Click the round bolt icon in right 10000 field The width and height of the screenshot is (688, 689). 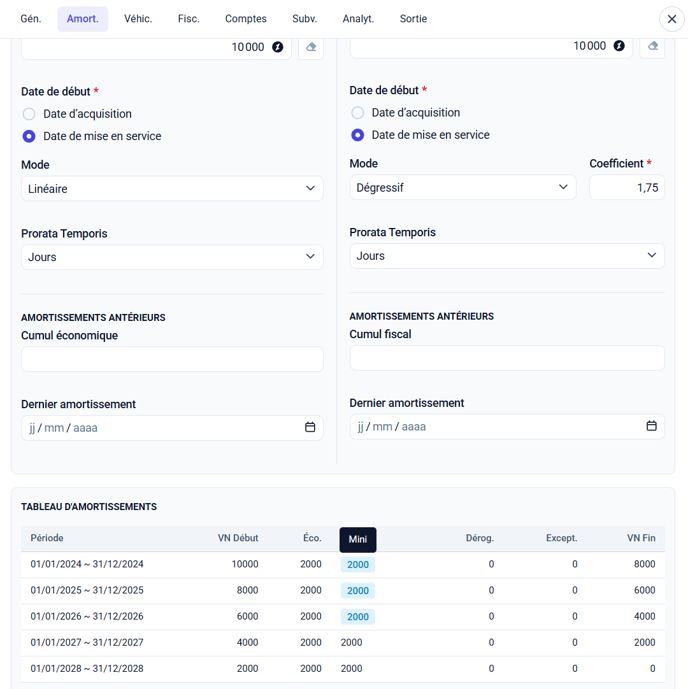point(619,46)
